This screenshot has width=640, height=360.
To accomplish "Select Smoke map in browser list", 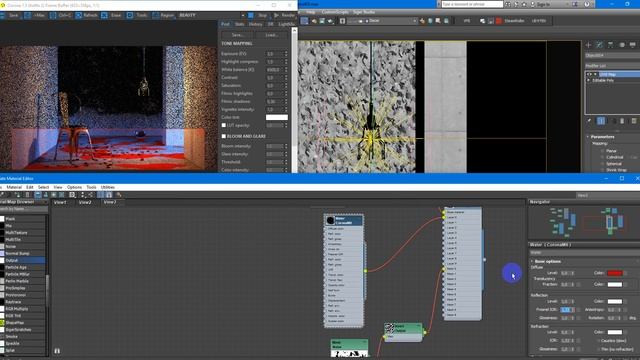I will click(x=23, y=337).
